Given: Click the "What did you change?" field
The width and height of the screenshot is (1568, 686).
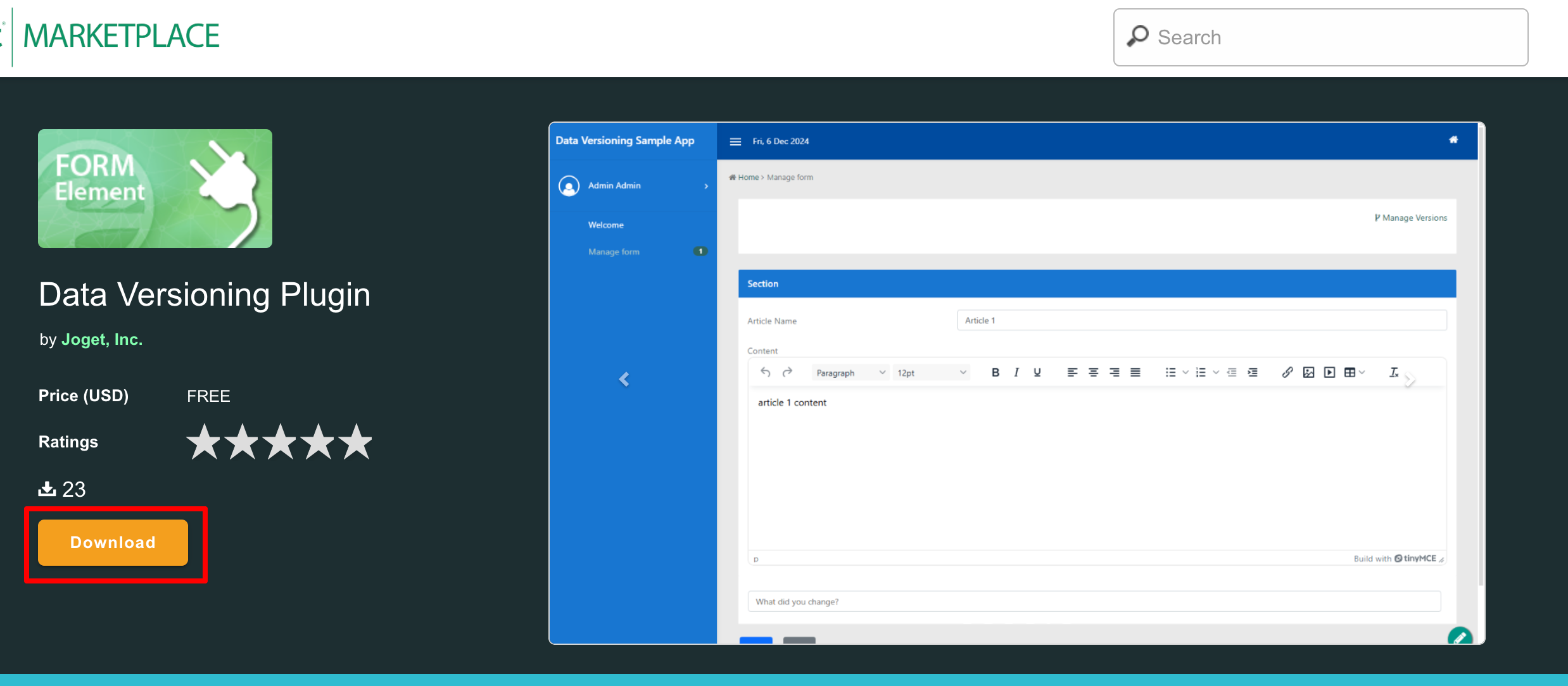Looking at the screenshot, I should [1094, 601].
